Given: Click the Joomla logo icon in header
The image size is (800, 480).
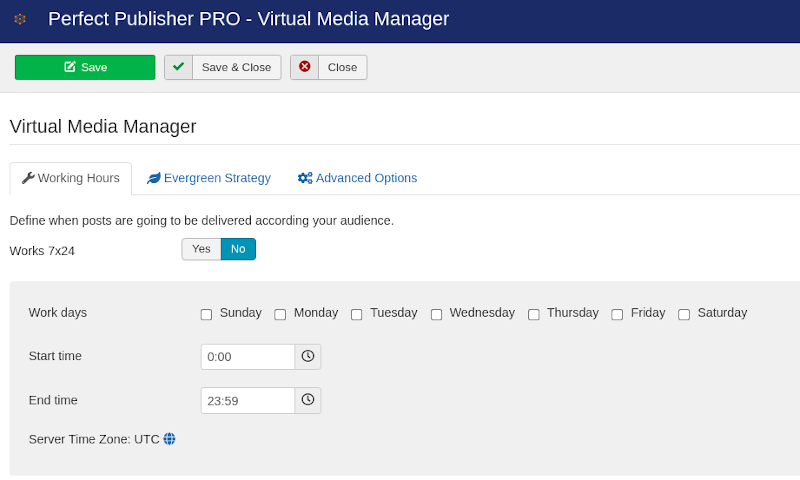Looking at the screenshot, I should pyautogui.click(x=20, y=19).
